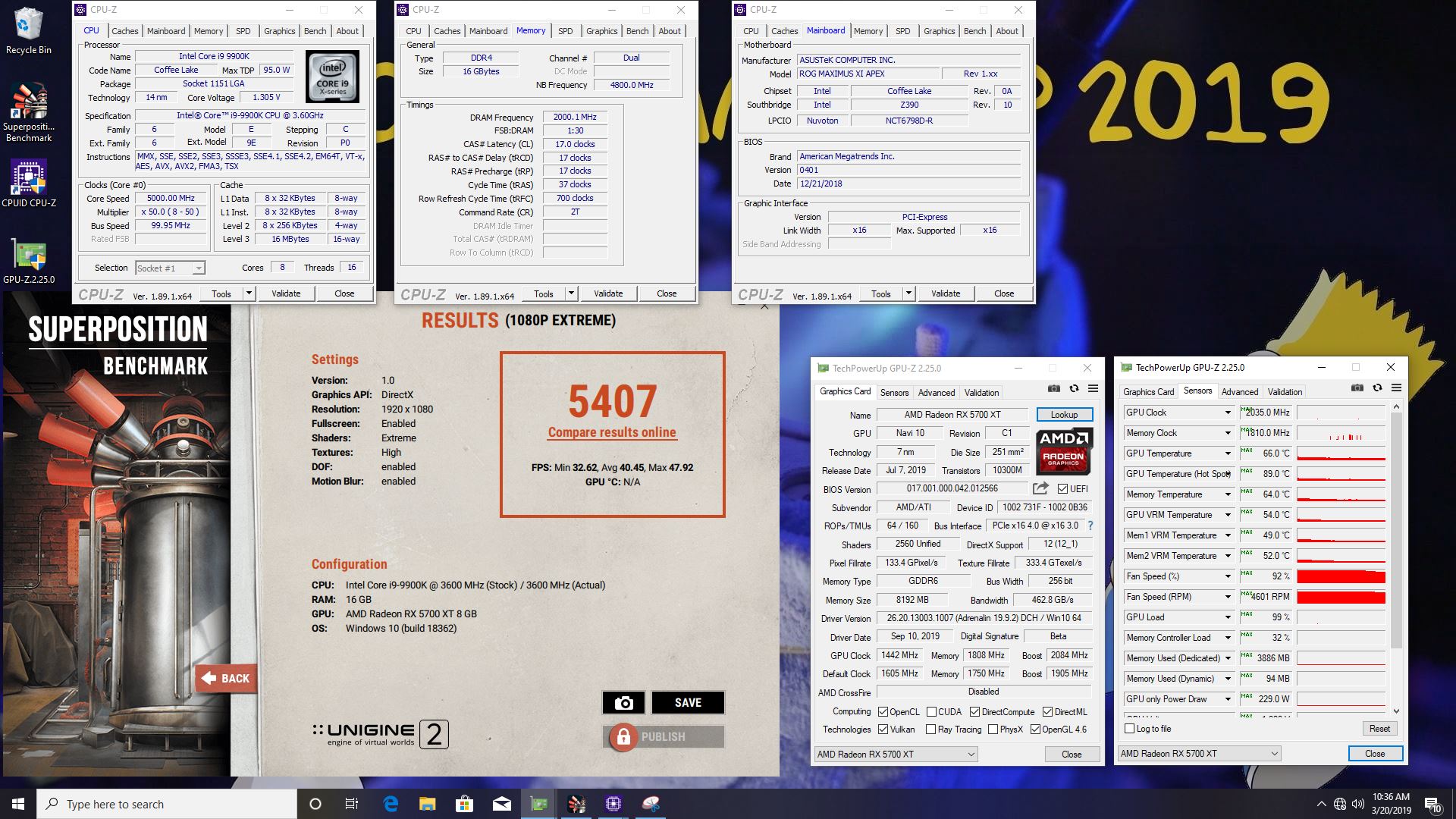Viewport: 1456px width, 819px height.
Task: Expand Tools dropdown arrow in CPU-Z Mainboard window
Action: pos(908,293)
